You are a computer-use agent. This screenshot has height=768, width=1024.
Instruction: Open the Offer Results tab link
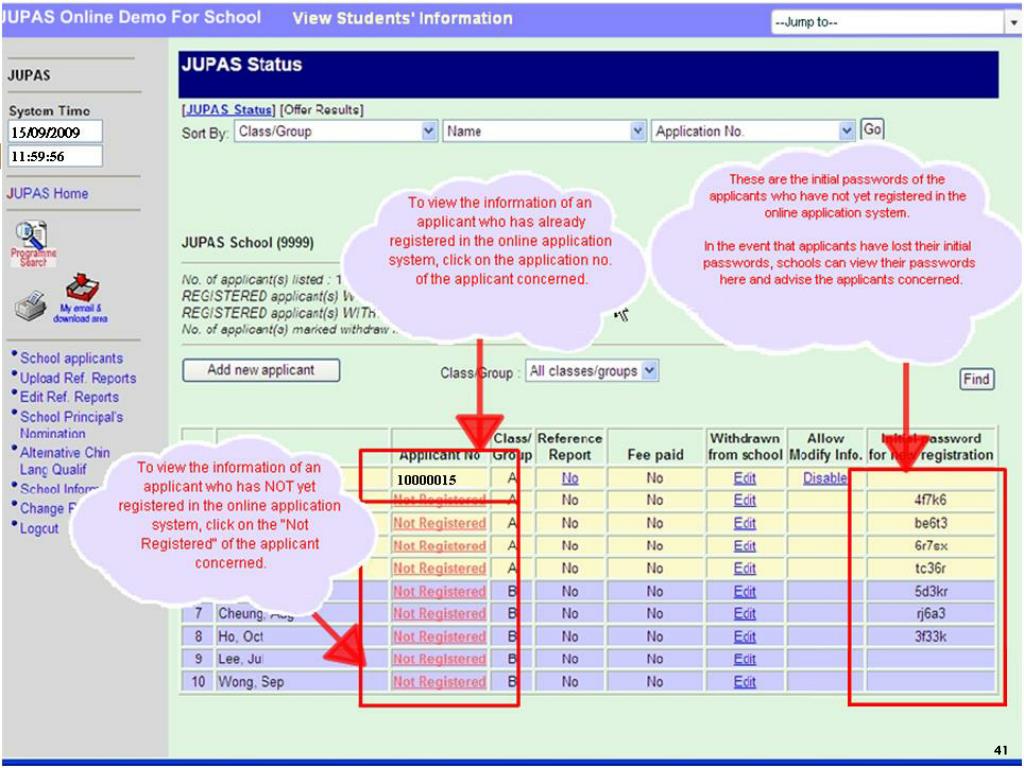pyautogui.click(x=321, y=110)
